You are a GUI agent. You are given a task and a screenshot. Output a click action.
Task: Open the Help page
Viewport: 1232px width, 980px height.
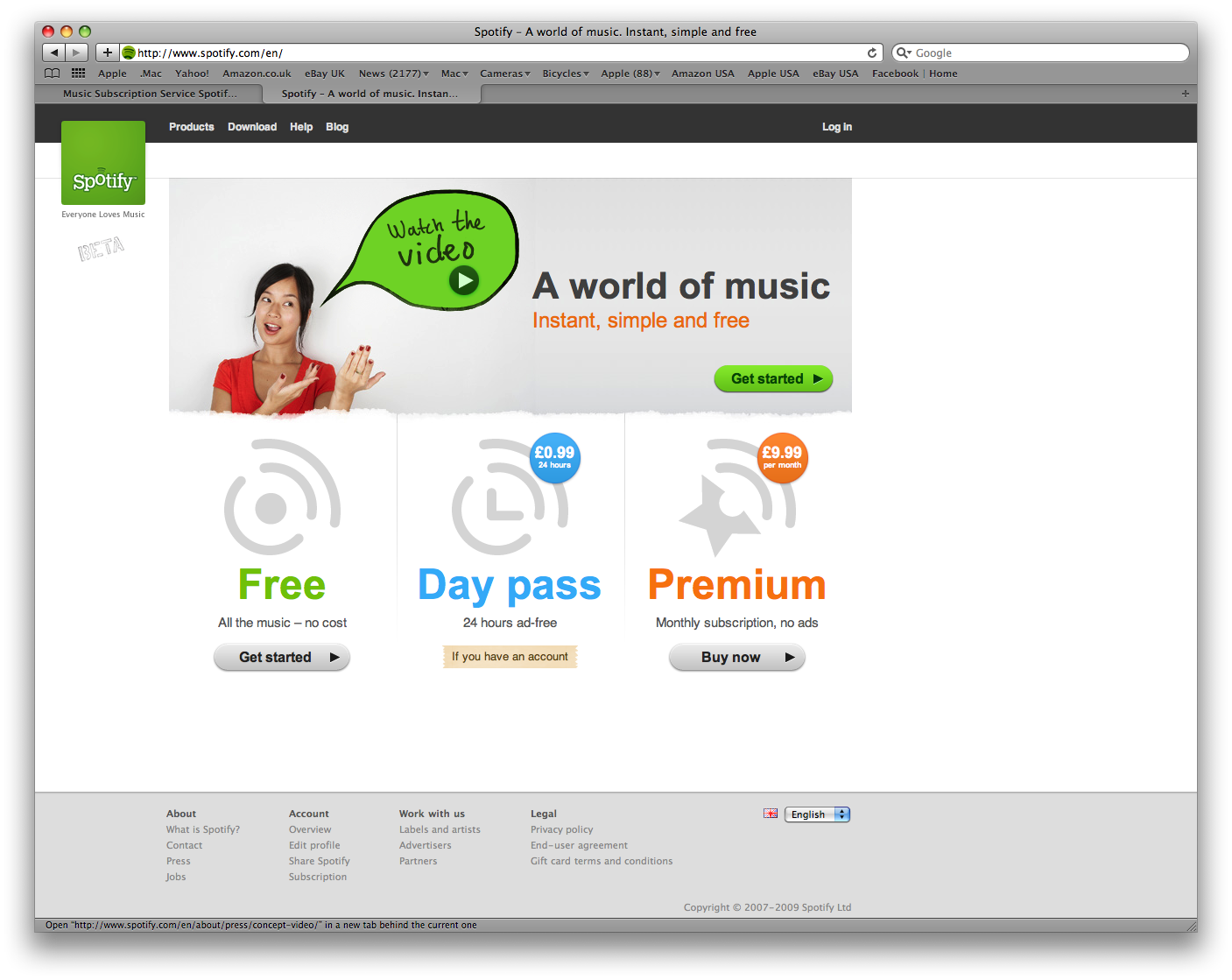301,127
